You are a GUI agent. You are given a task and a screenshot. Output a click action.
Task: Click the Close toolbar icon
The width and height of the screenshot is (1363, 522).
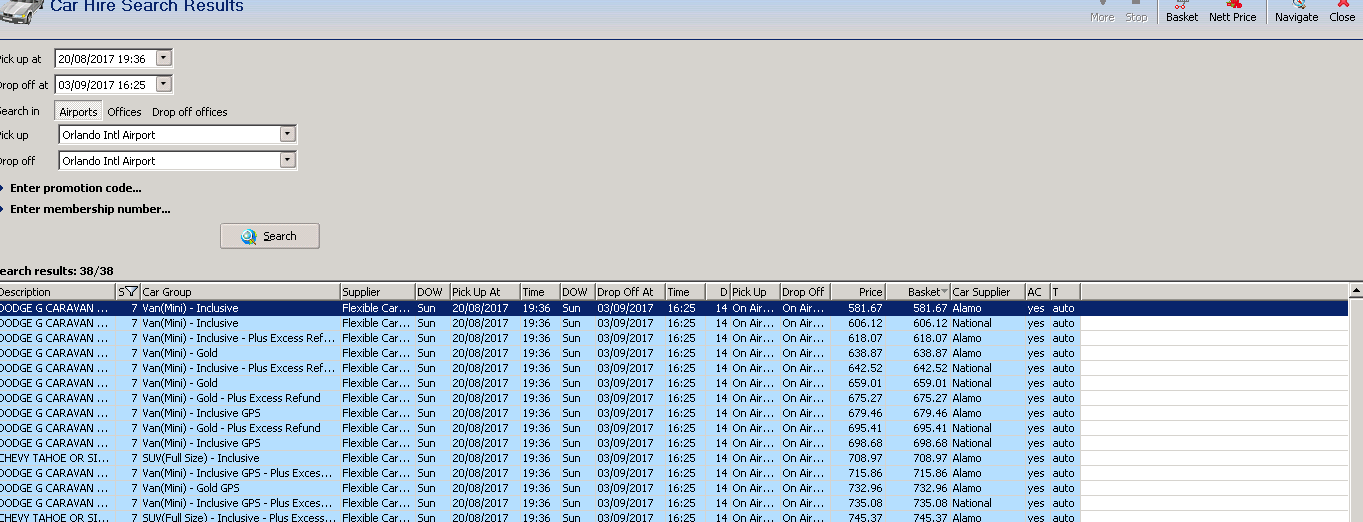click(x=1342, y=12)
